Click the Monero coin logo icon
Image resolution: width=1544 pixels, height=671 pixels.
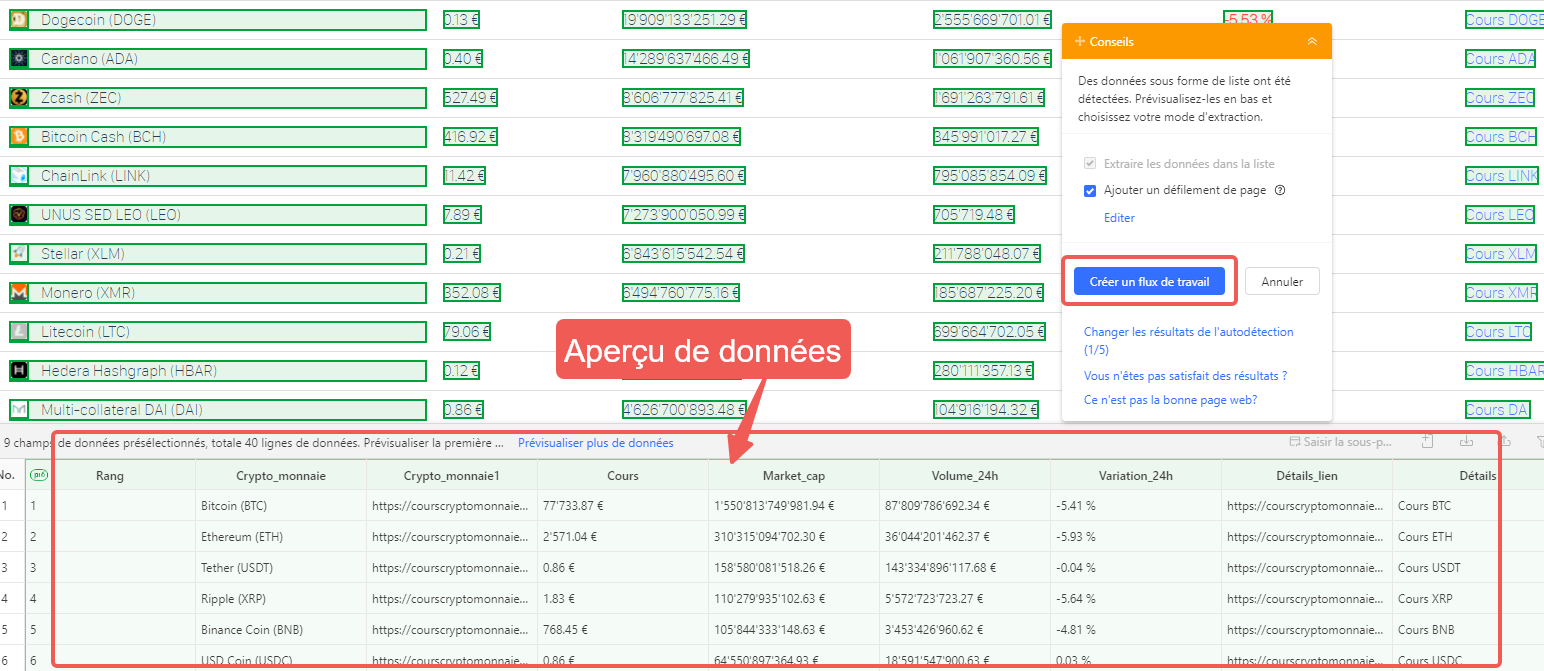(x=18, y=293)
